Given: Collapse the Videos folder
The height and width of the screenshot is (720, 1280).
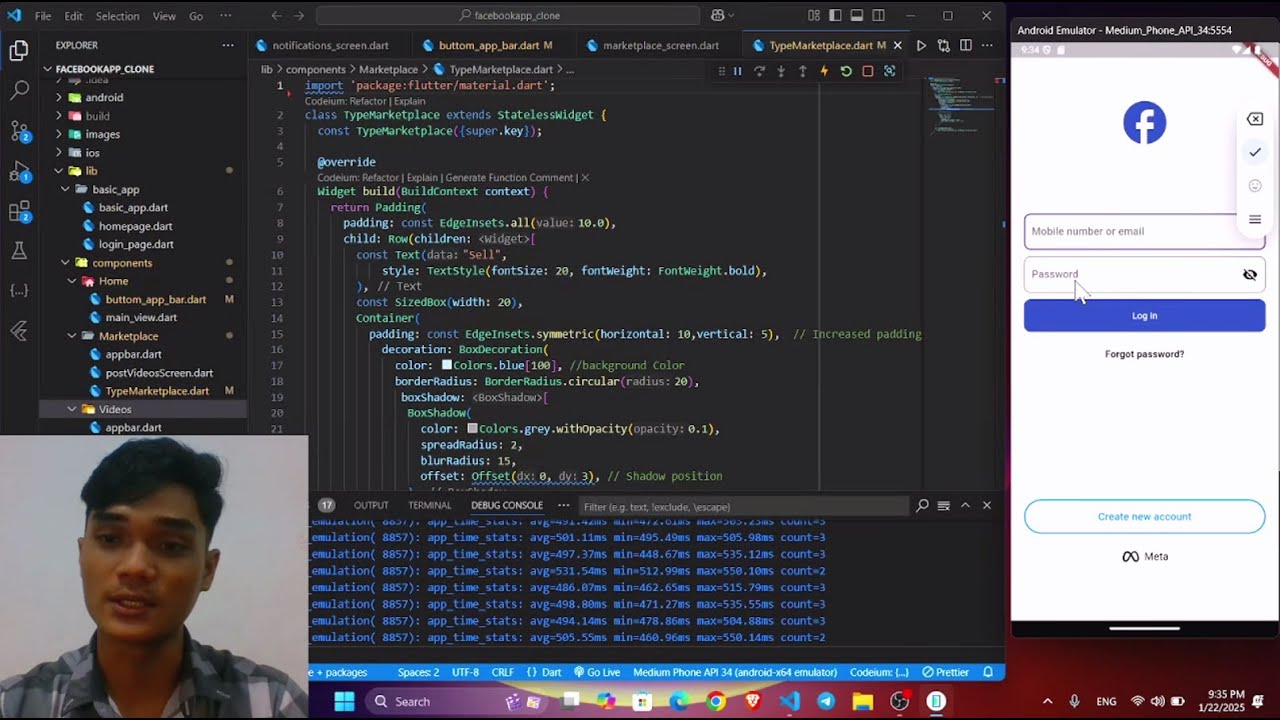Looking at the screenshot, I should pyautogui.click(x=114, y=409).
